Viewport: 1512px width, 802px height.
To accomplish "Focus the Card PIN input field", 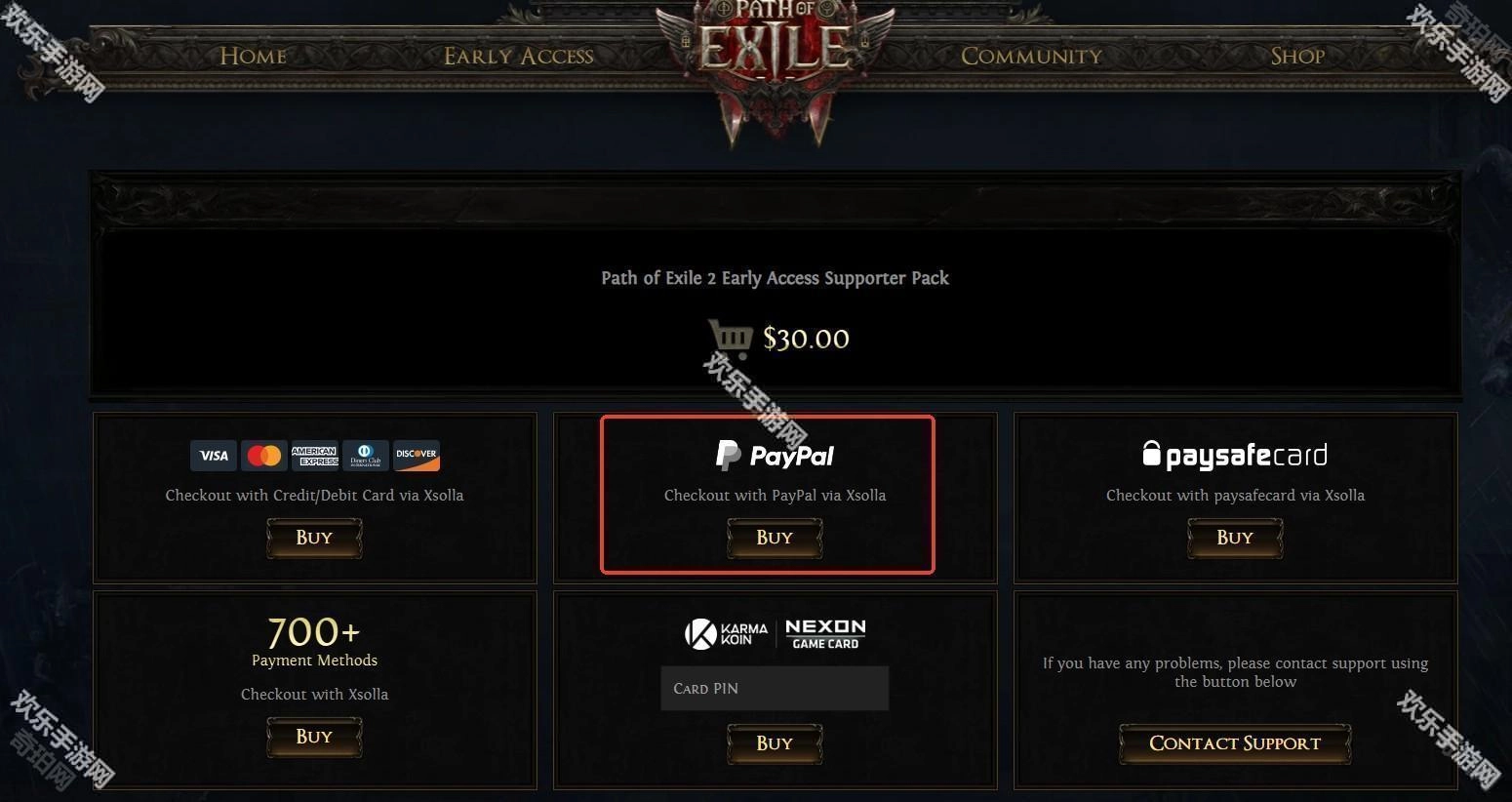I will 775,688.
